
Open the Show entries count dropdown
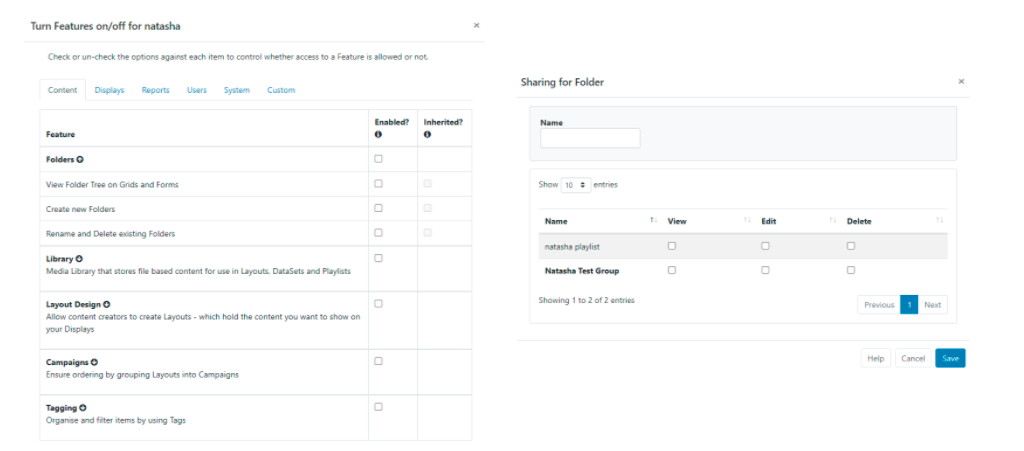coord(575,185)
